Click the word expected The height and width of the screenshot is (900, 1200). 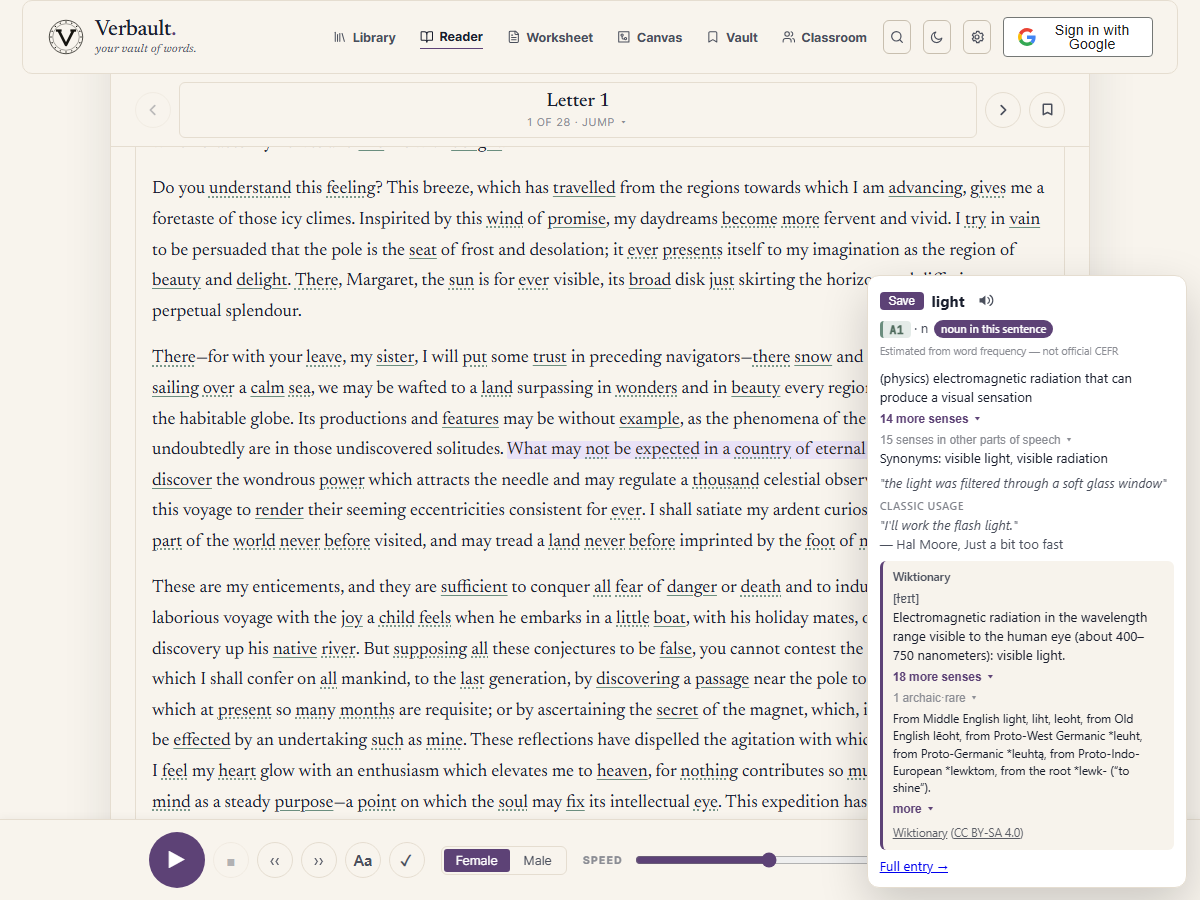tap(667, 450)
